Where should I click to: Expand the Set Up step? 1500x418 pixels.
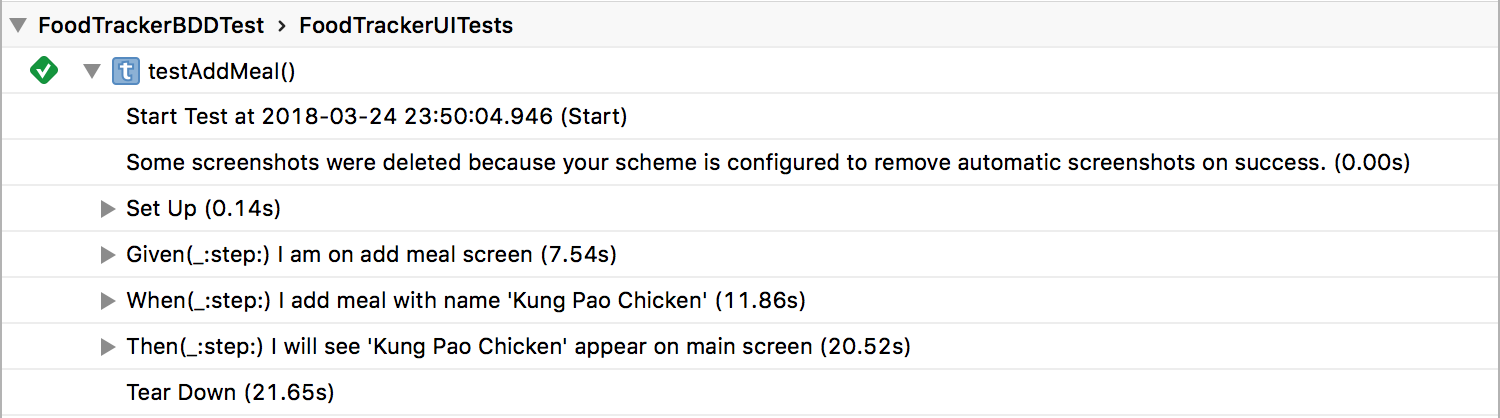click(x=108, y=209)
